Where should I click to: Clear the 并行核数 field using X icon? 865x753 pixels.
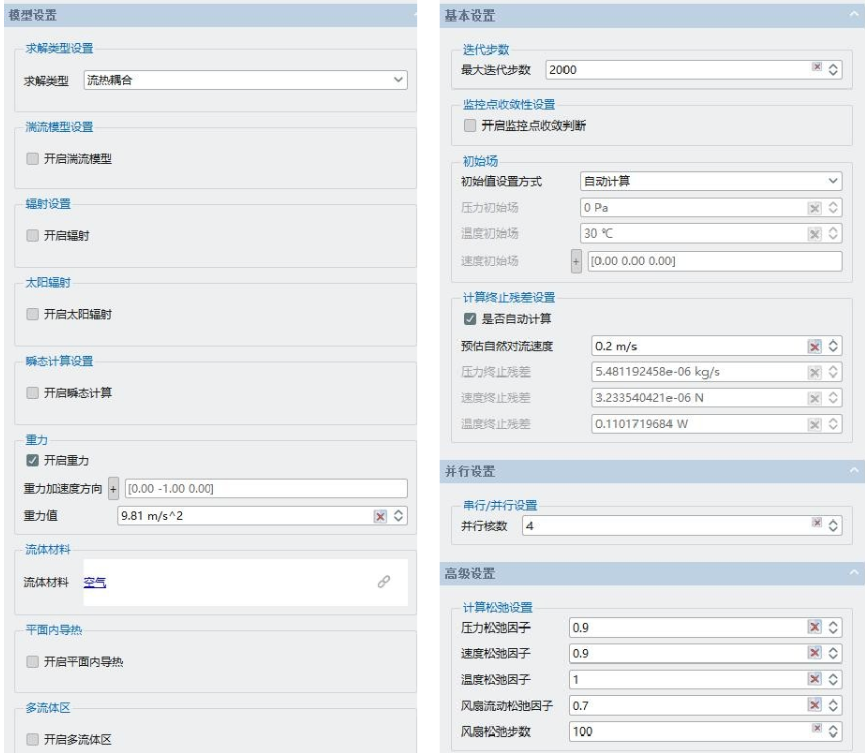[817, 525]
